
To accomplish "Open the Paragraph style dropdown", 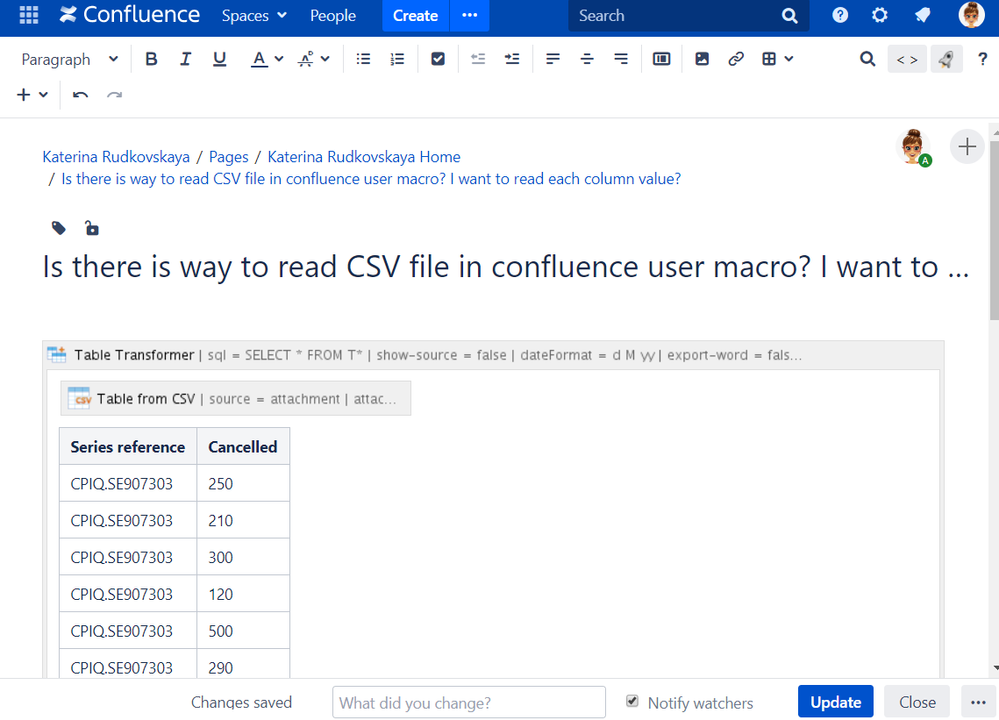I will pos(69,59).
